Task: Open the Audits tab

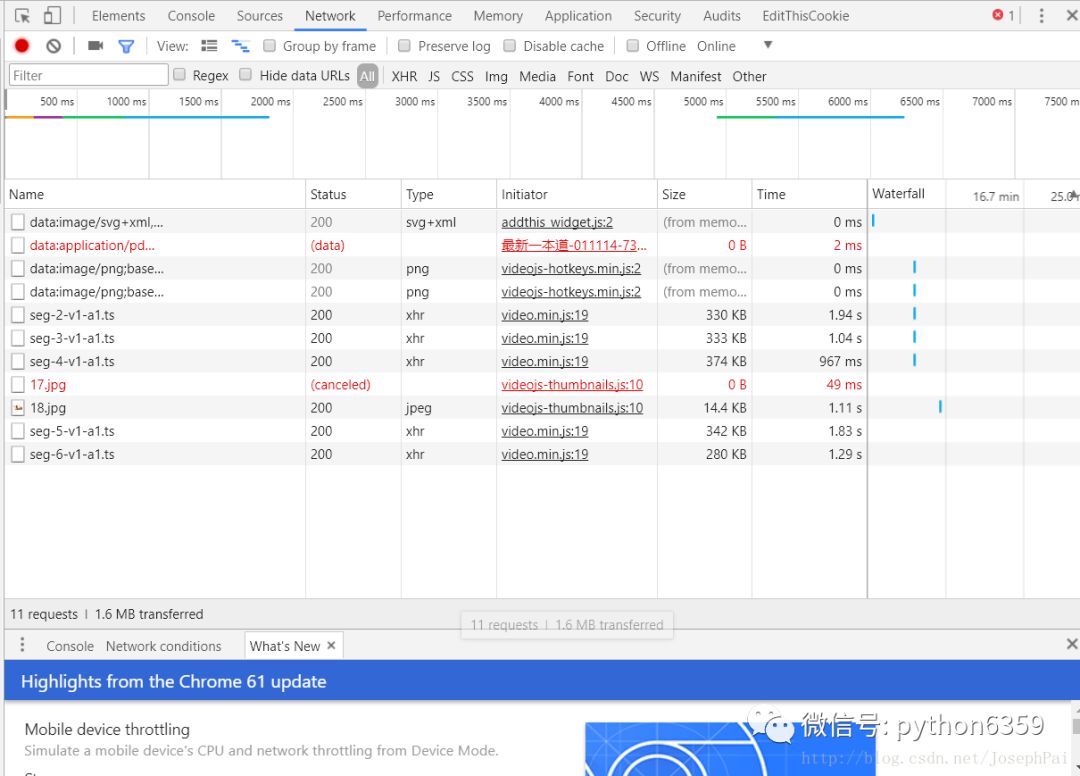Action: 722,16
